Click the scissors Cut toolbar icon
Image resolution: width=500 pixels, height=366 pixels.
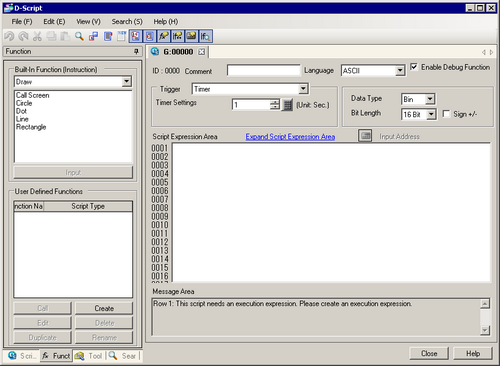37,36
